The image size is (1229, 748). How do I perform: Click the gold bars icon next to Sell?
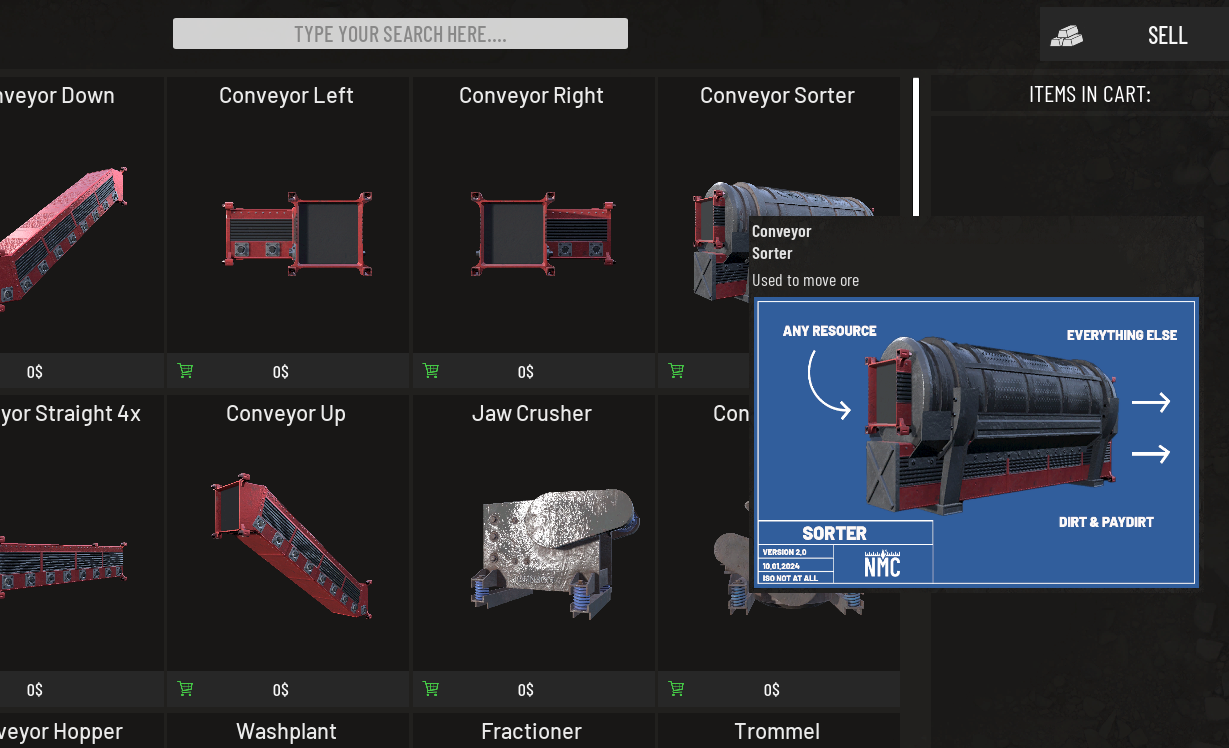click(x=1066, y=36)
